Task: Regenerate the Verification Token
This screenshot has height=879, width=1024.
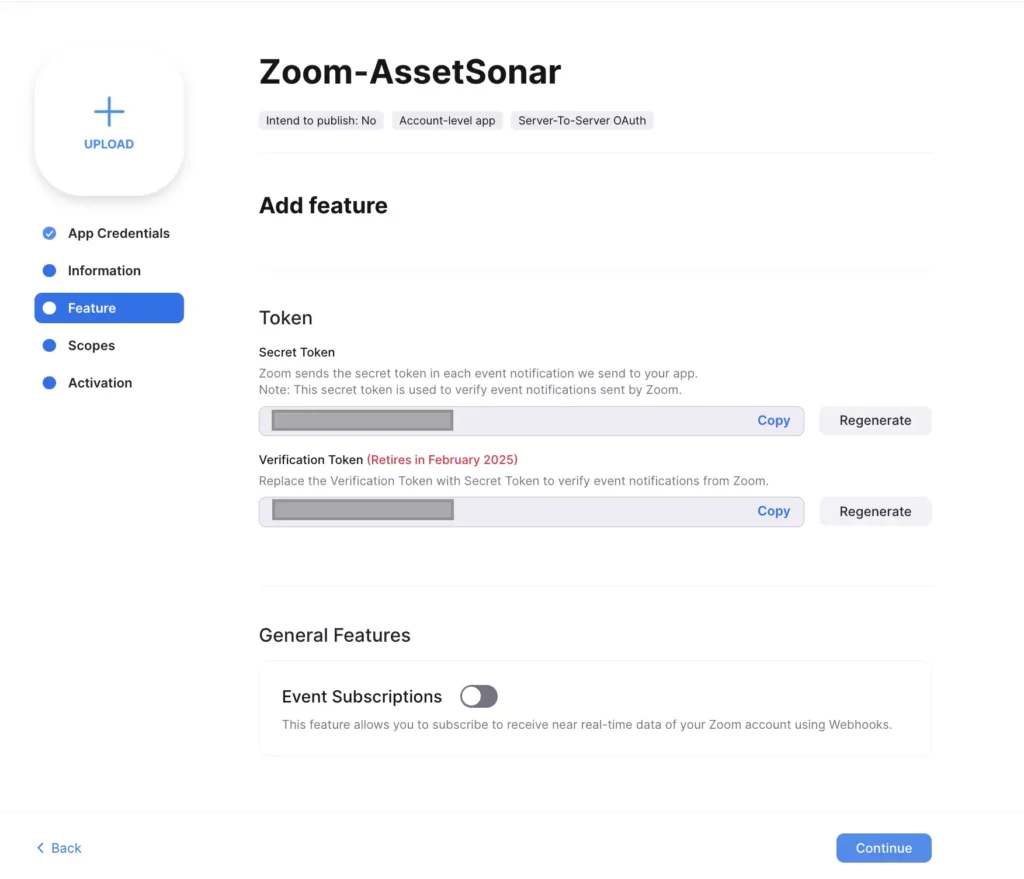Action: (x=875, y=511)
